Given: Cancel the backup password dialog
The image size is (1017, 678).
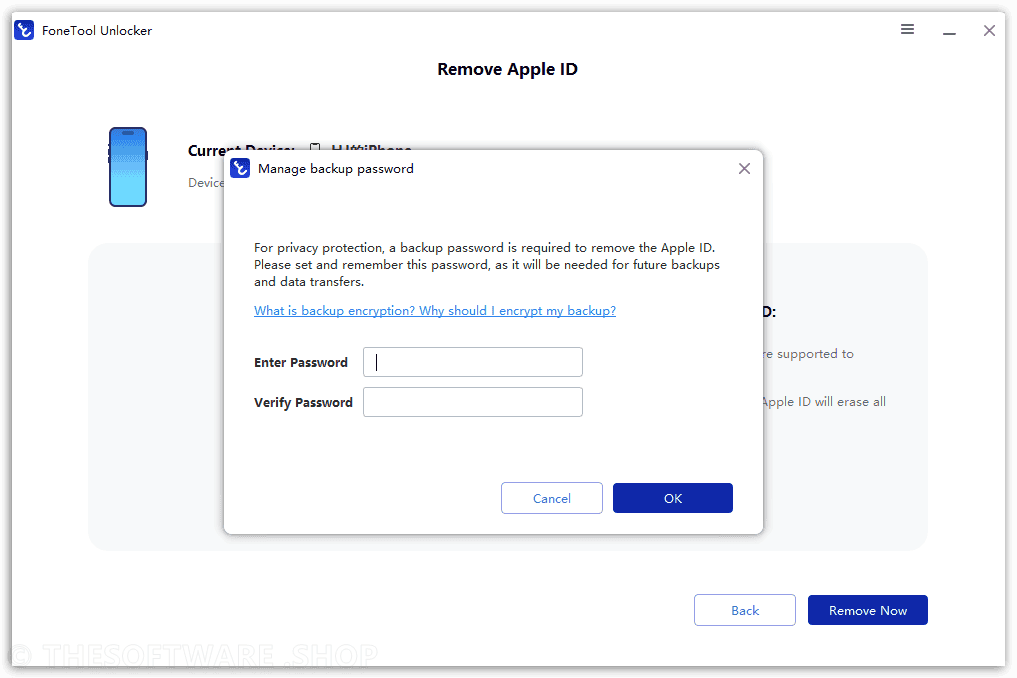Looking at the screenshot, I should [552, 498].
